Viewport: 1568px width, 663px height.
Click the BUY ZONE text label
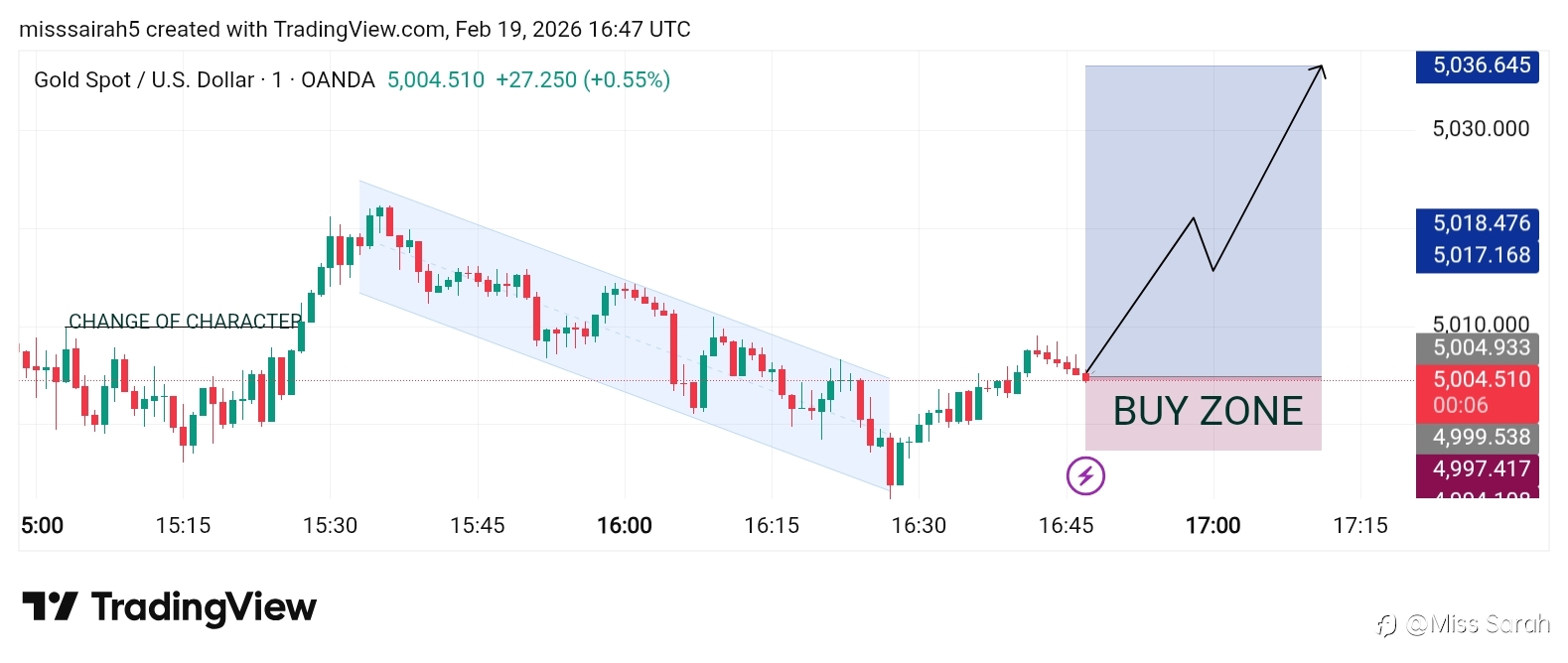coord(1208,411)
